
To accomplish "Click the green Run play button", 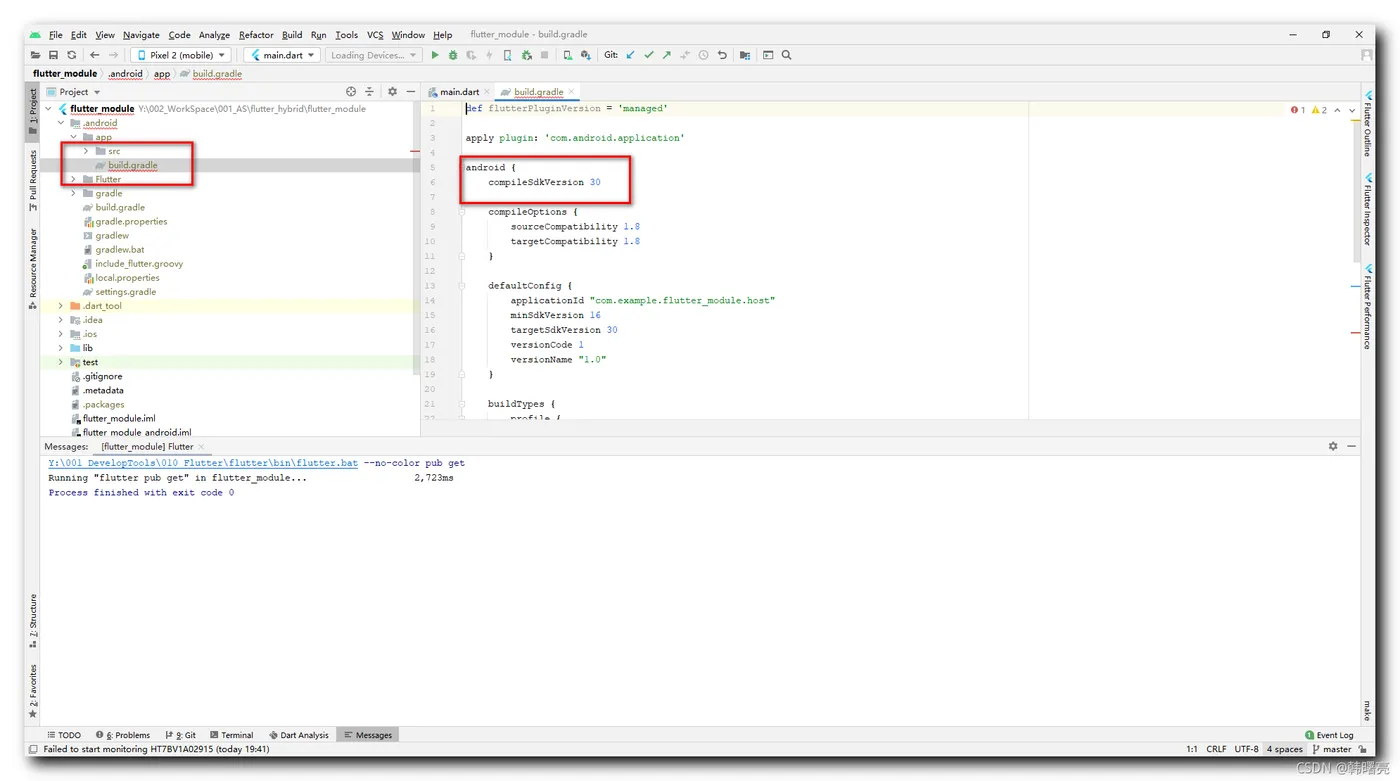I will click(435, 55).
